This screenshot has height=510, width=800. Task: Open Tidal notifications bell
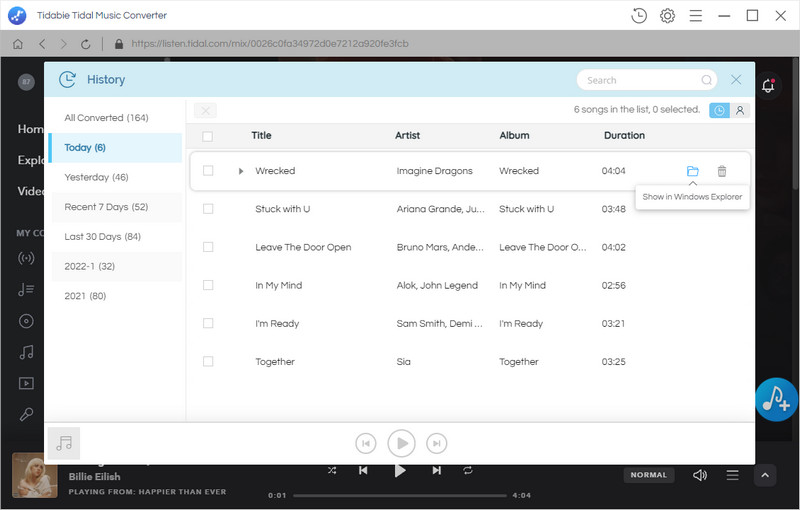point(768,85)
